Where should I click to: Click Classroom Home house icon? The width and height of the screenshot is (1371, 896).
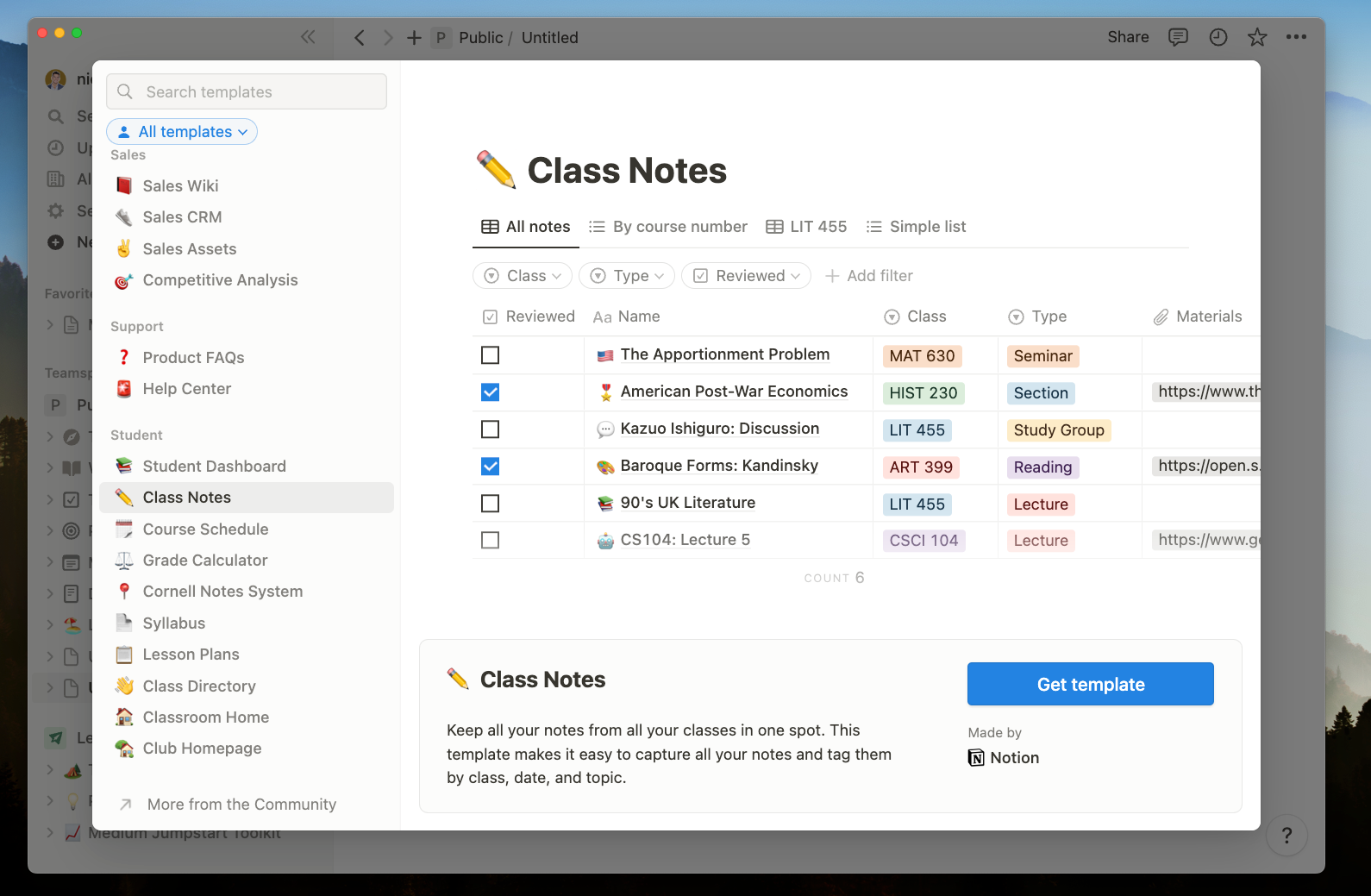pyautogui.click(x=124, y=717)
